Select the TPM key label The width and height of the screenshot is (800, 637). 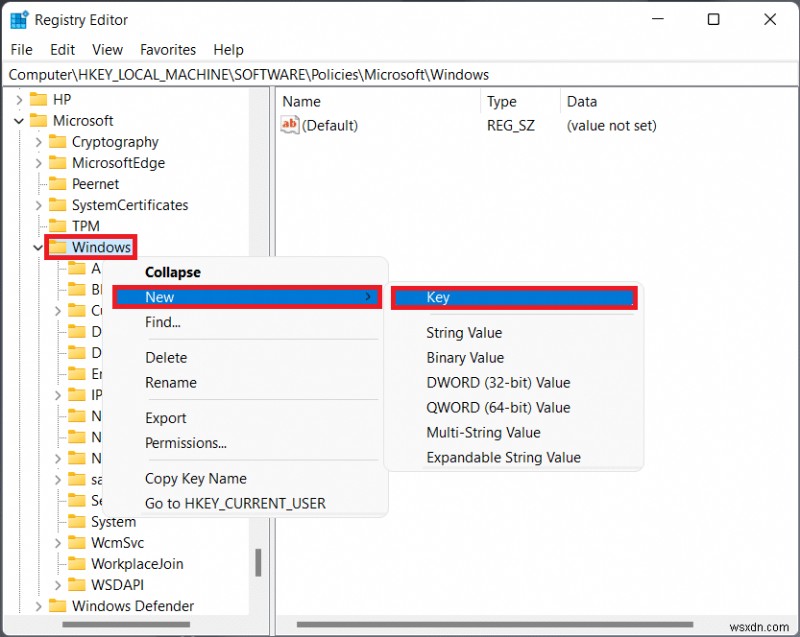pos(86,226)
